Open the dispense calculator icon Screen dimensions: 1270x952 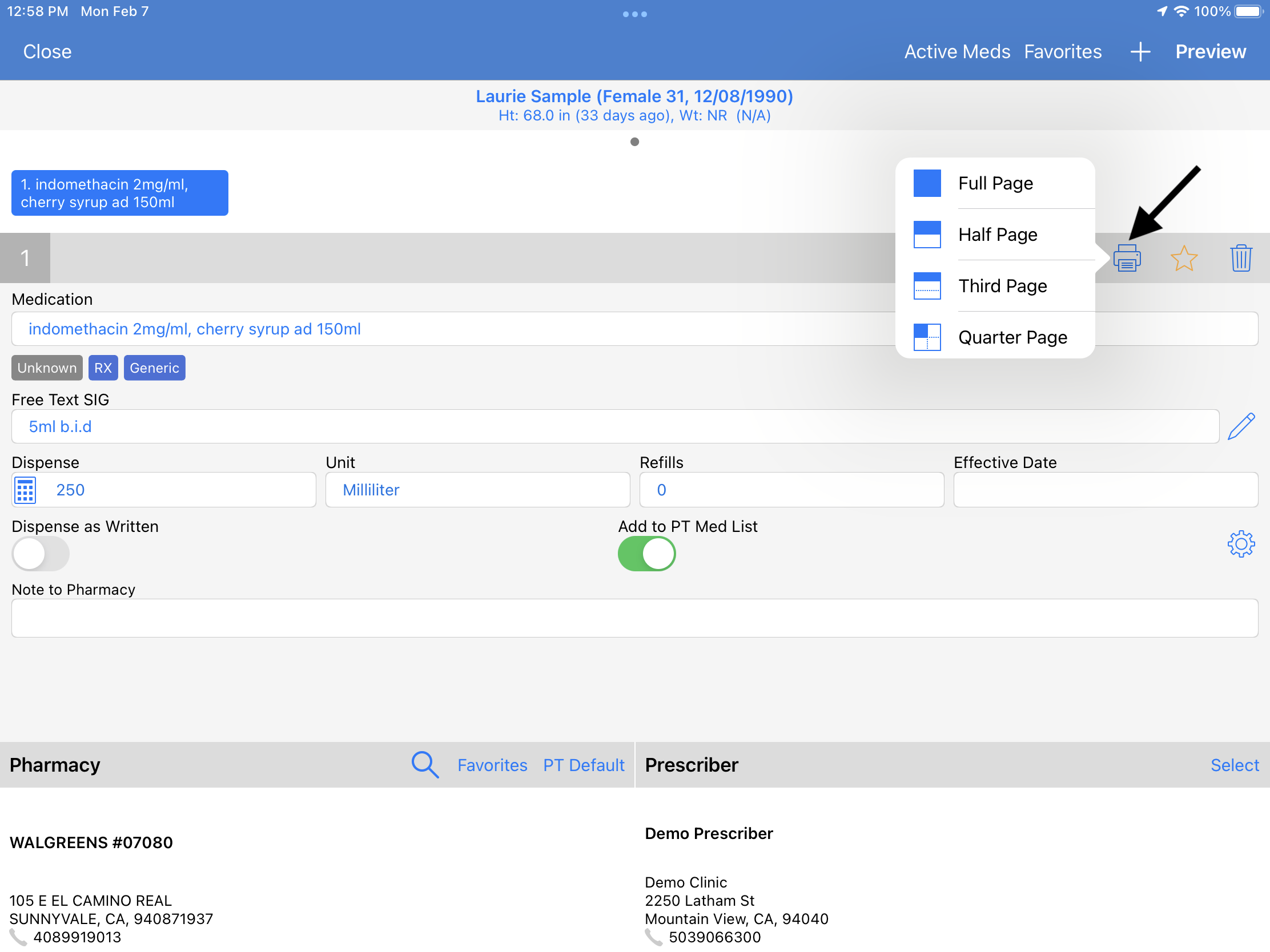25,490
